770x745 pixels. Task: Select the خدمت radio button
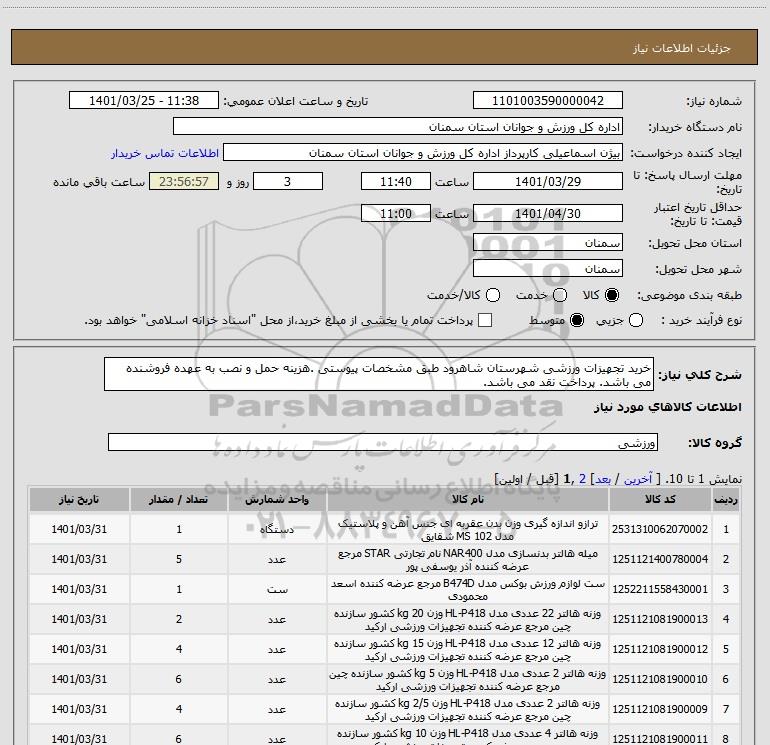tap(560, 295)
